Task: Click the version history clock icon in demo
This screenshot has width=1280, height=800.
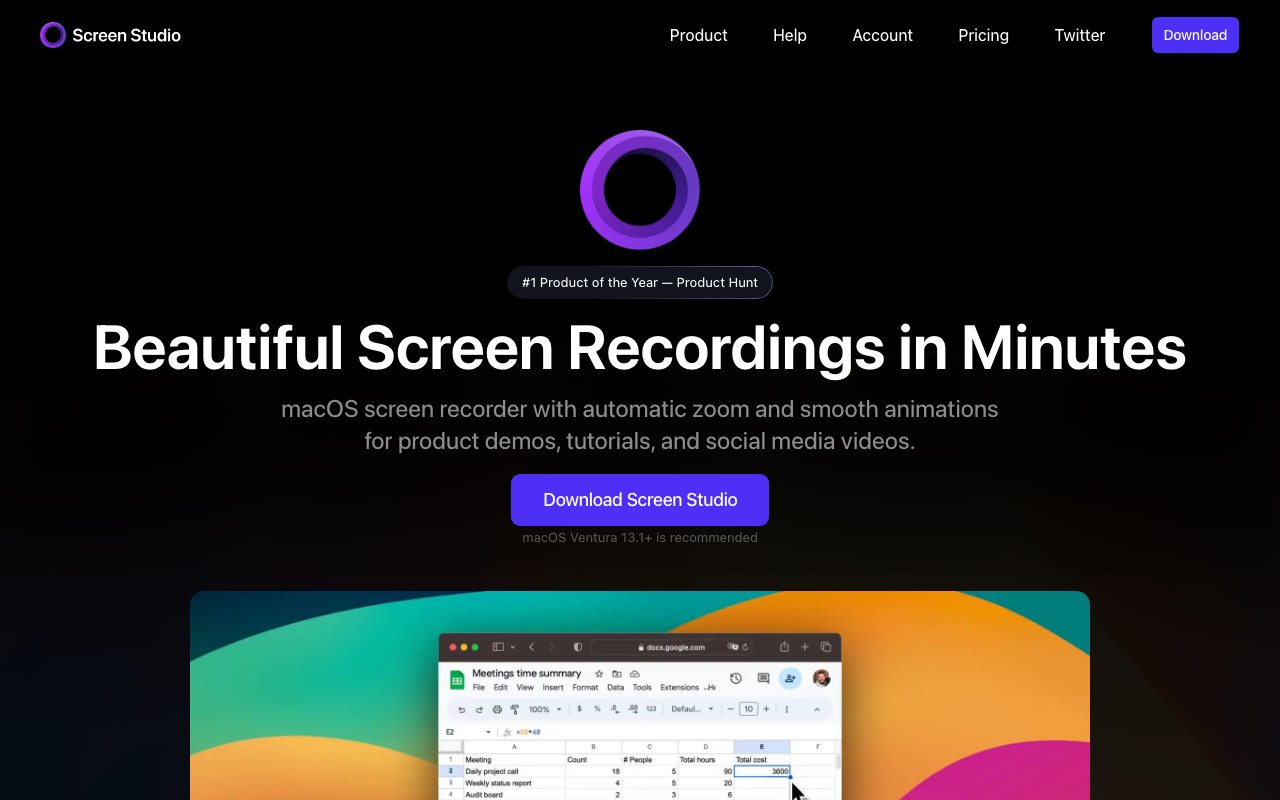Action: [x=736, y=678]
